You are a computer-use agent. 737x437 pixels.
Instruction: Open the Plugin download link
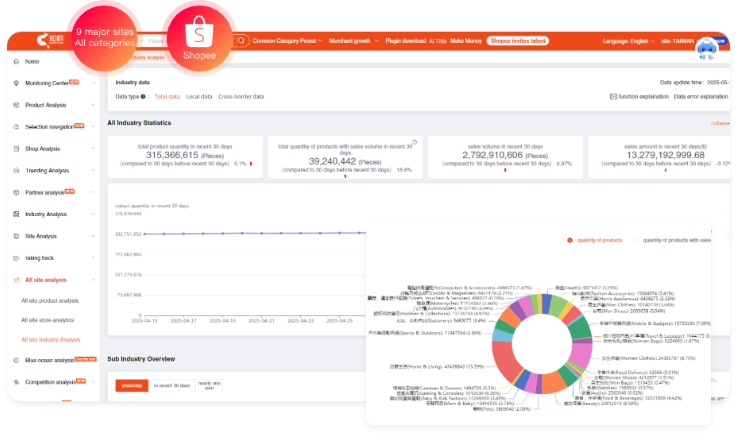[405, 41]
